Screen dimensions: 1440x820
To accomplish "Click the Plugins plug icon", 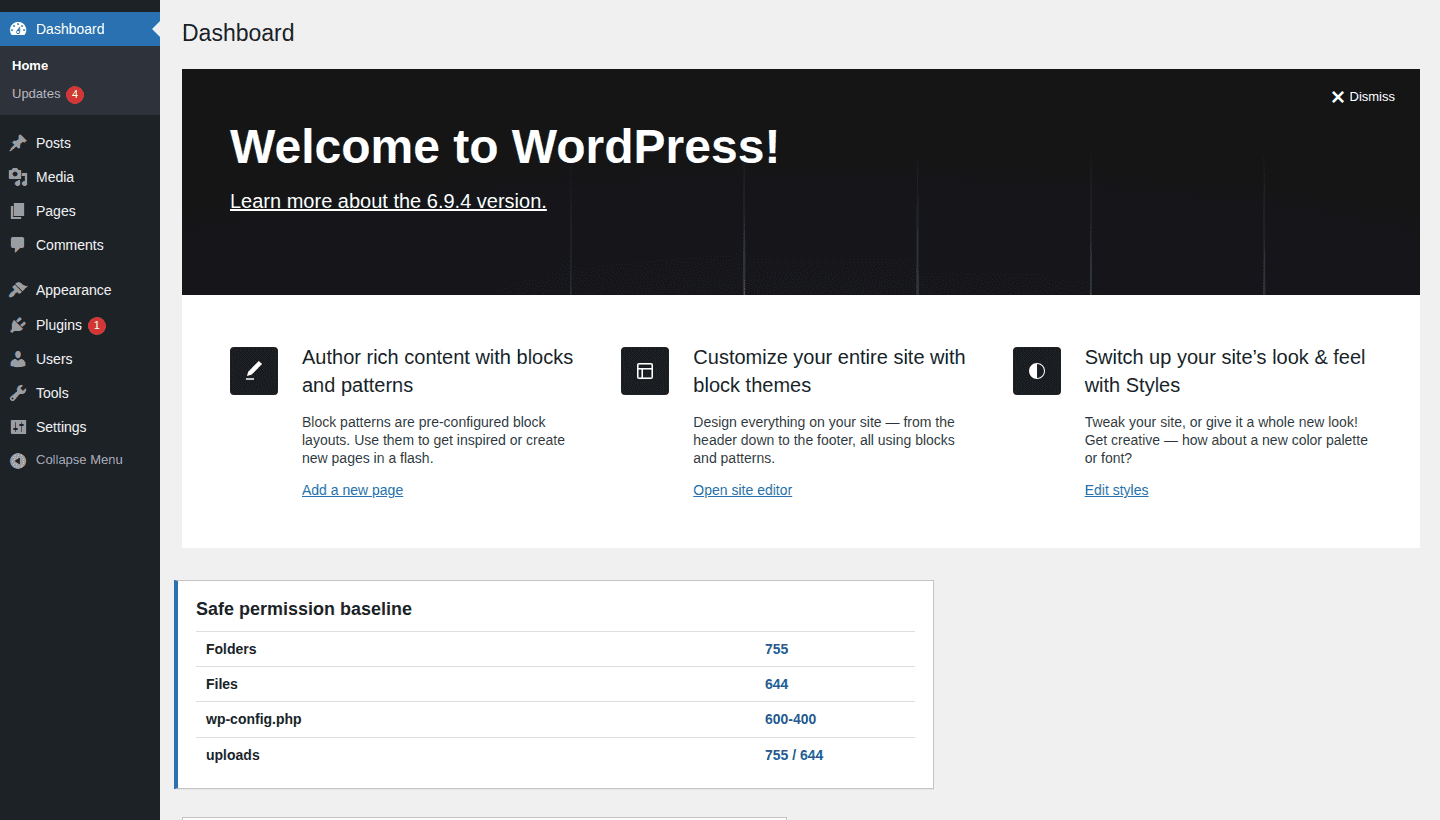I will (x=18, y=325).
